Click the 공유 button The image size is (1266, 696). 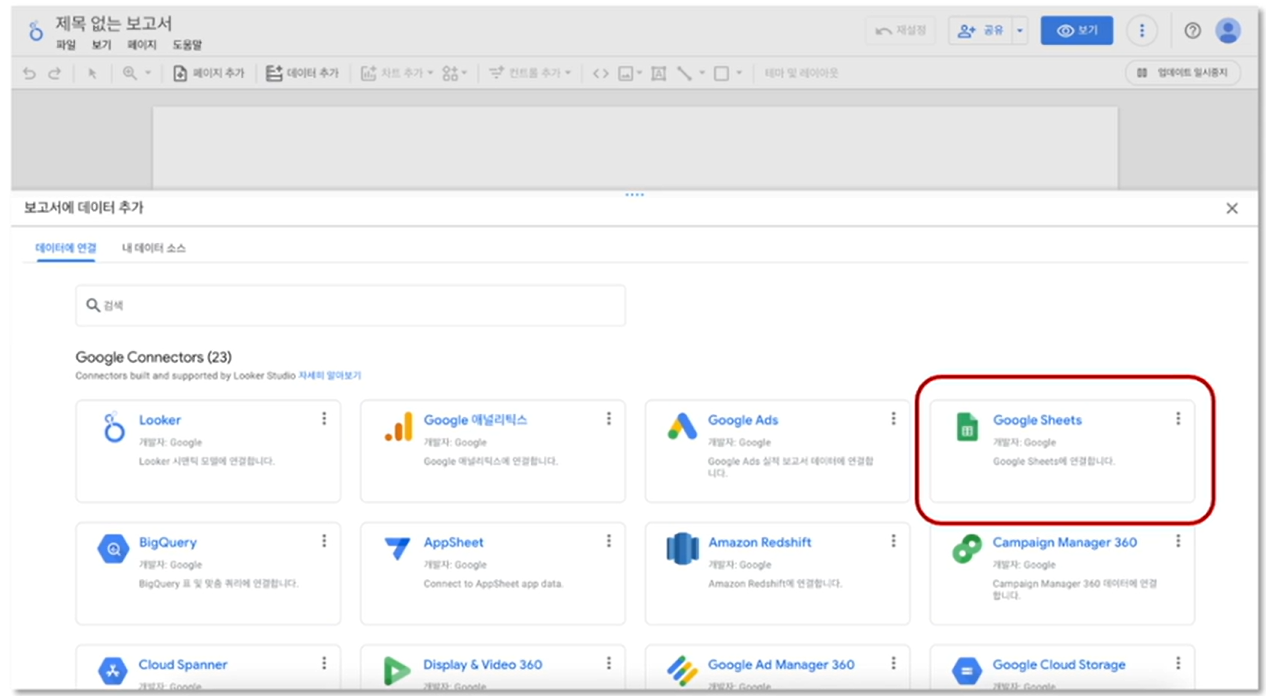[980, 31]
